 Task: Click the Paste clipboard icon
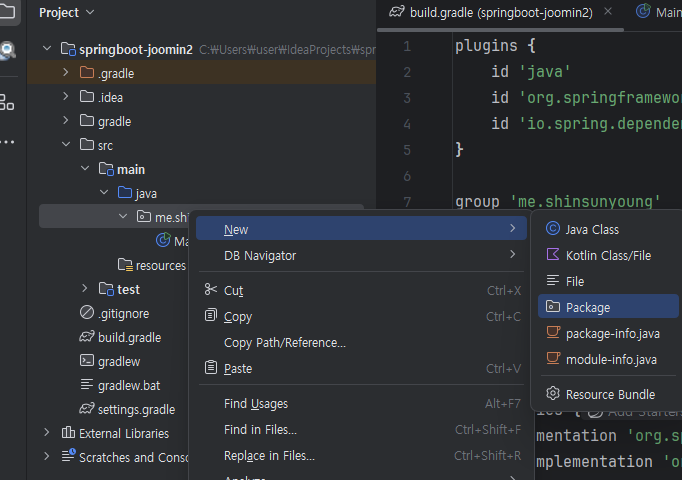(211, 367)
